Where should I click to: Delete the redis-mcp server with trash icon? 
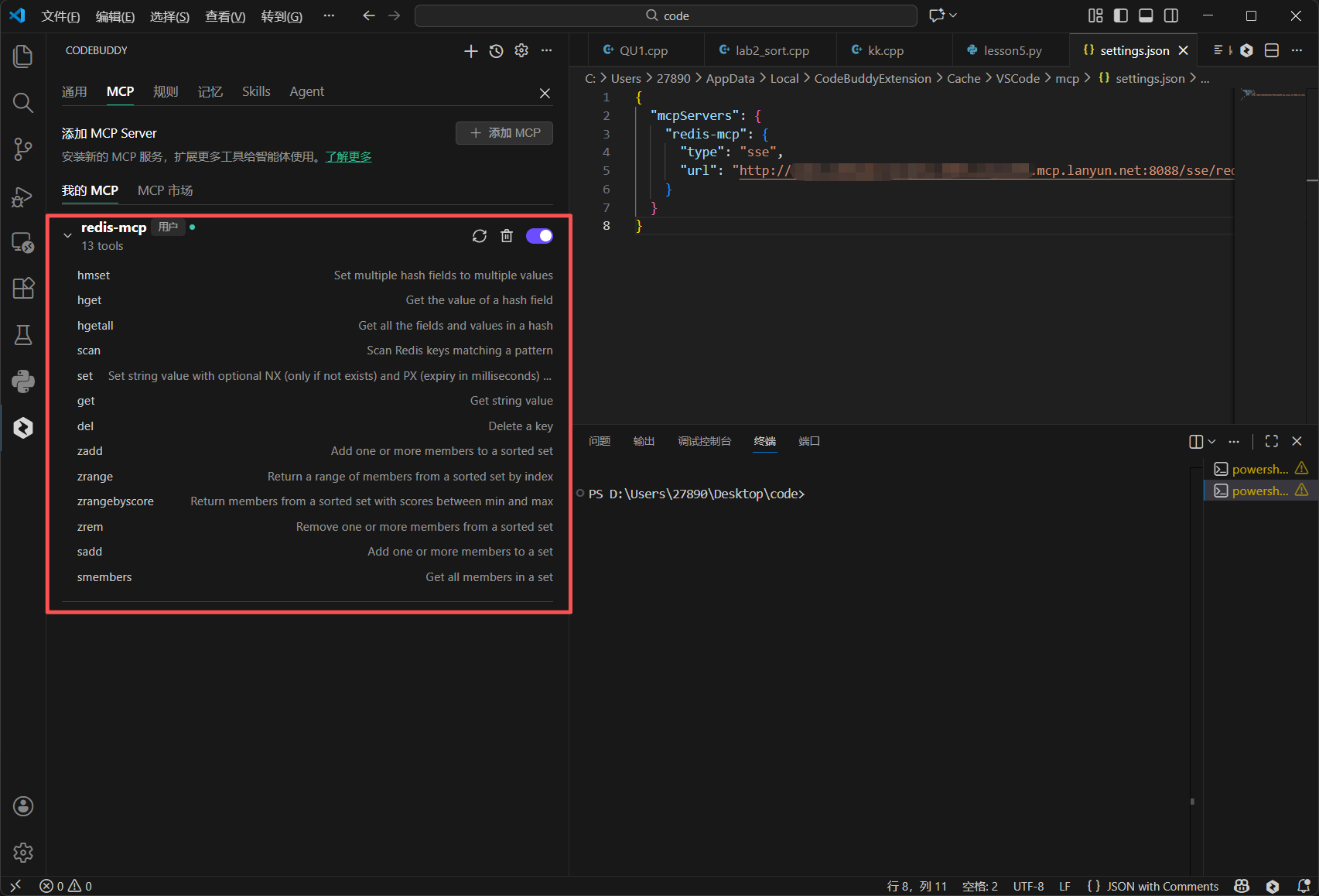click(x=507, y=236)
